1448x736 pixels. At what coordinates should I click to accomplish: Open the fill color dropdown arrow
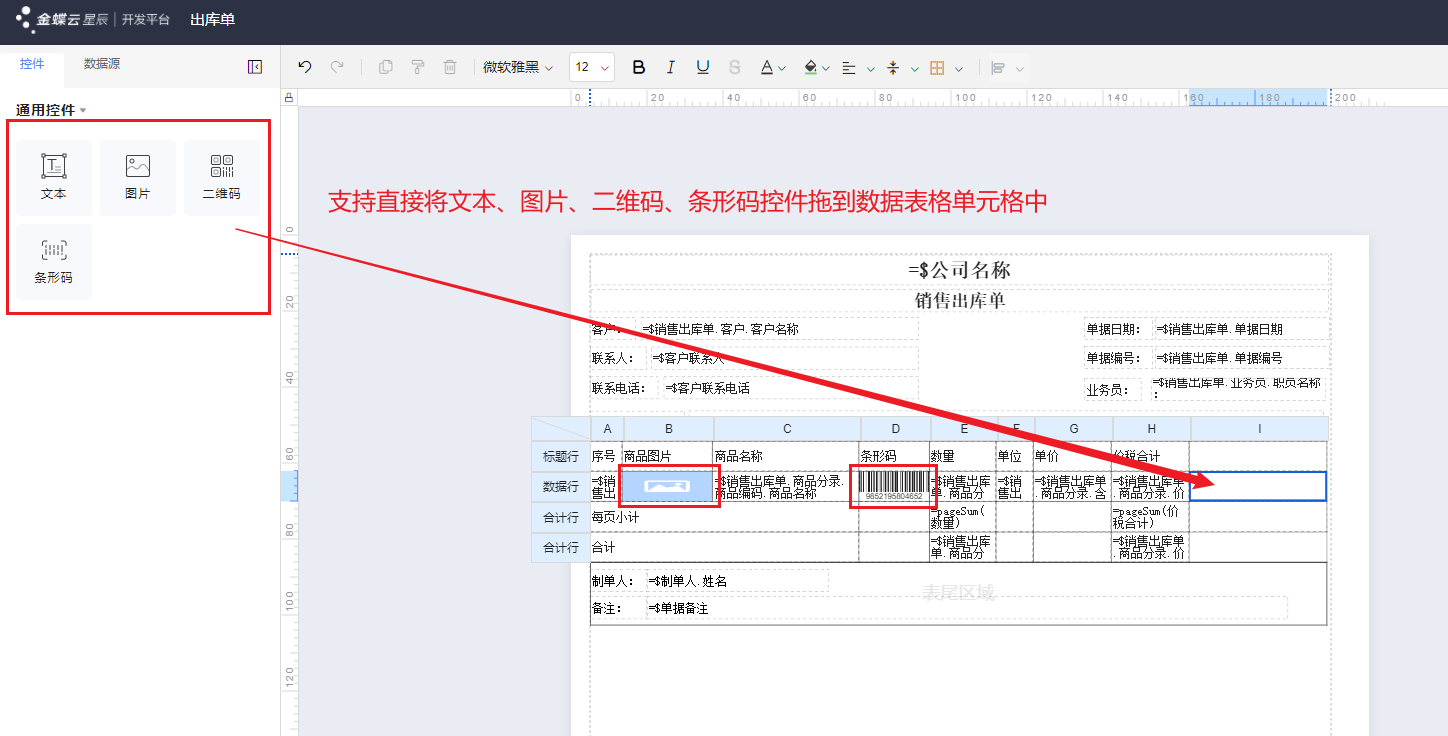pos(828,68)
